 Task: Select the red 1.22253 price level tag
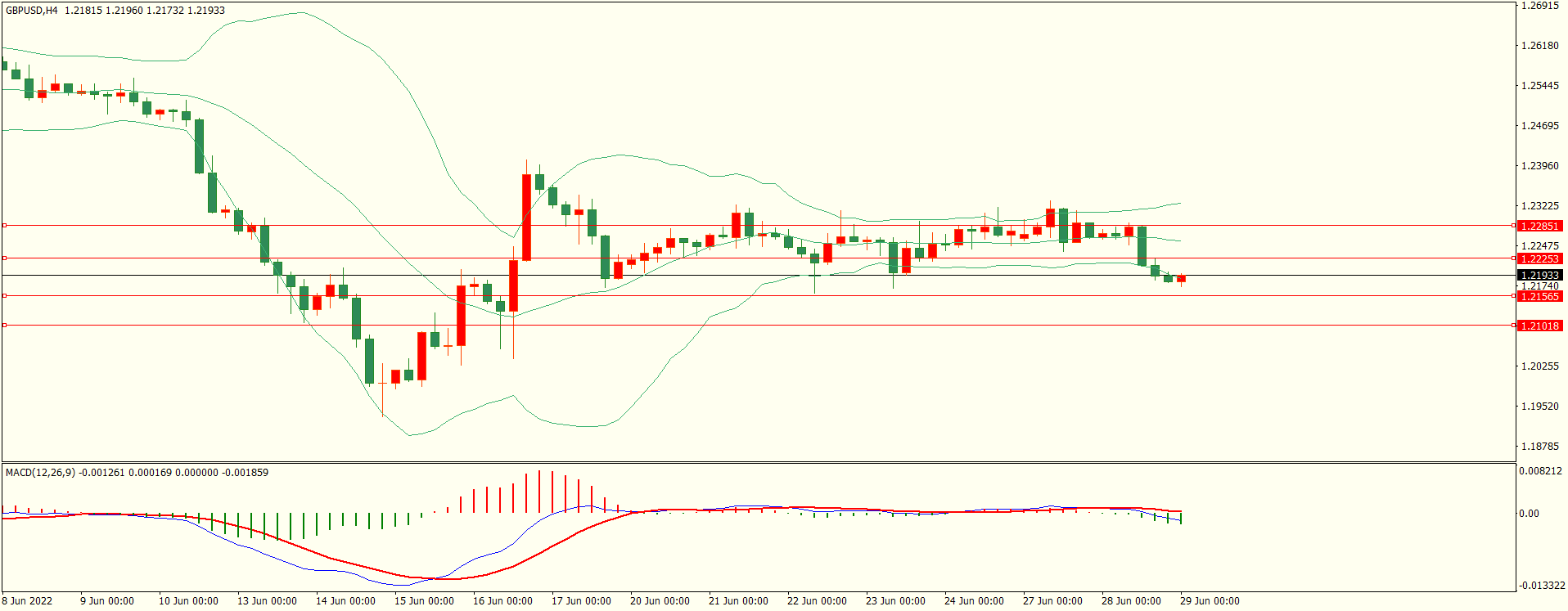coord(1539,259)
